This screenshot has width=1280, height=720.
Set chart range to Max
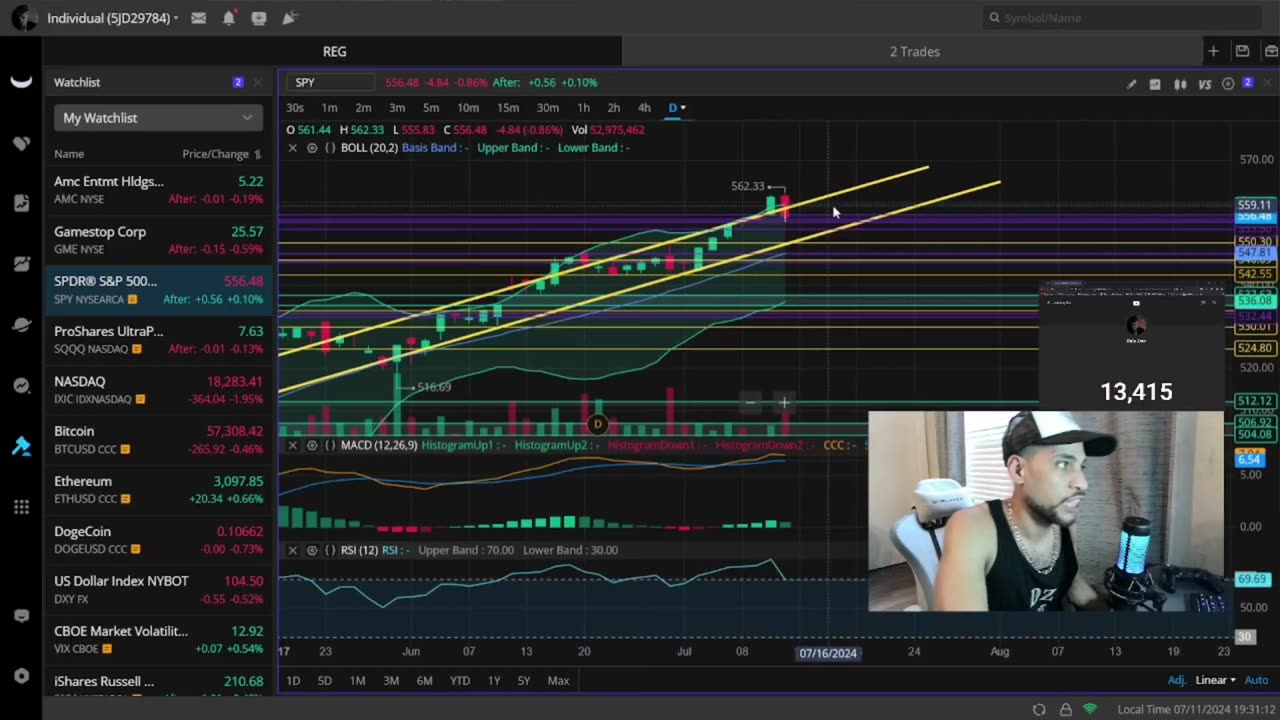click(x=558, y=681)
